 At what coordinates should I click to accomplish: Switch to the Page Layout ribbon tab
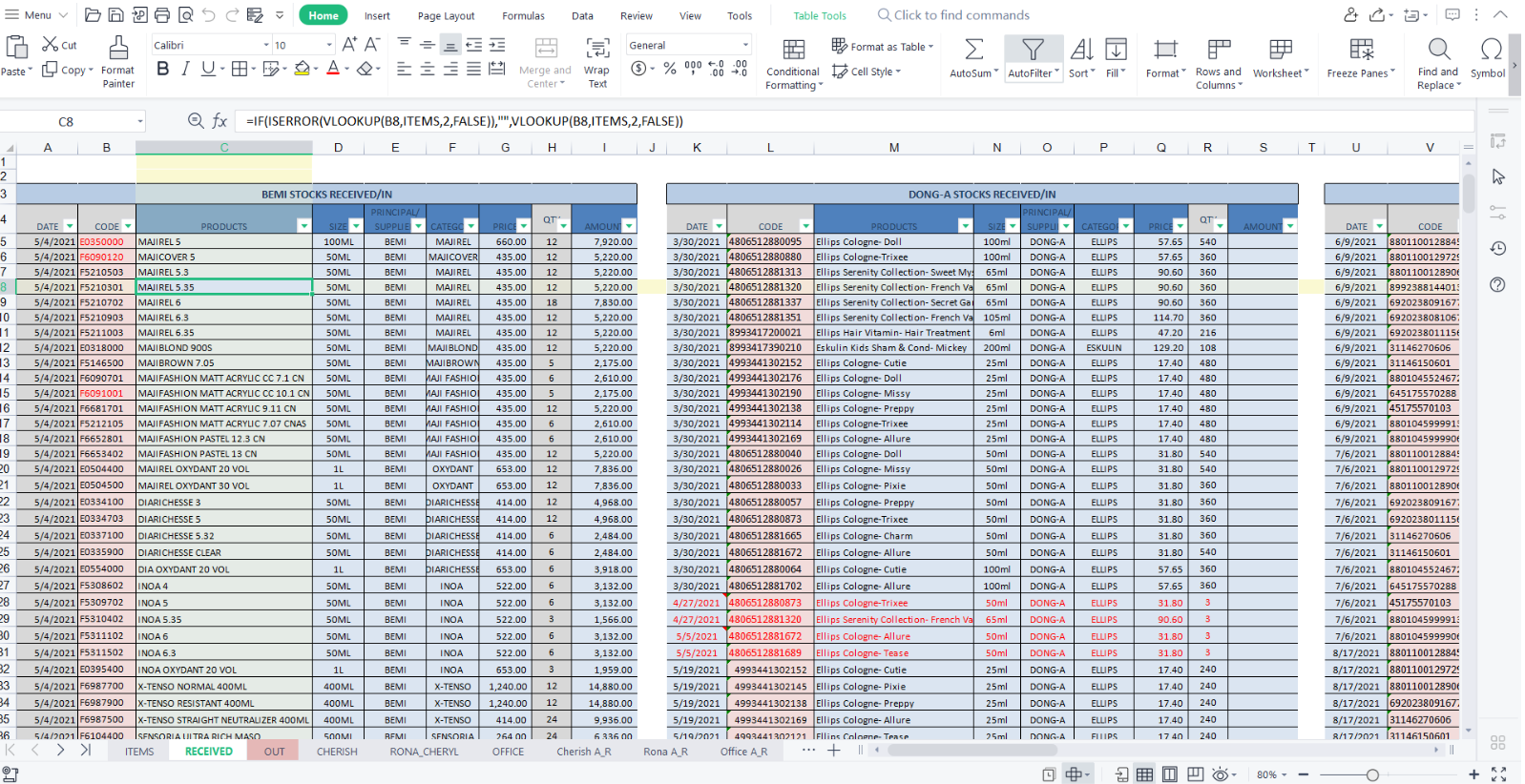point(446,15)
